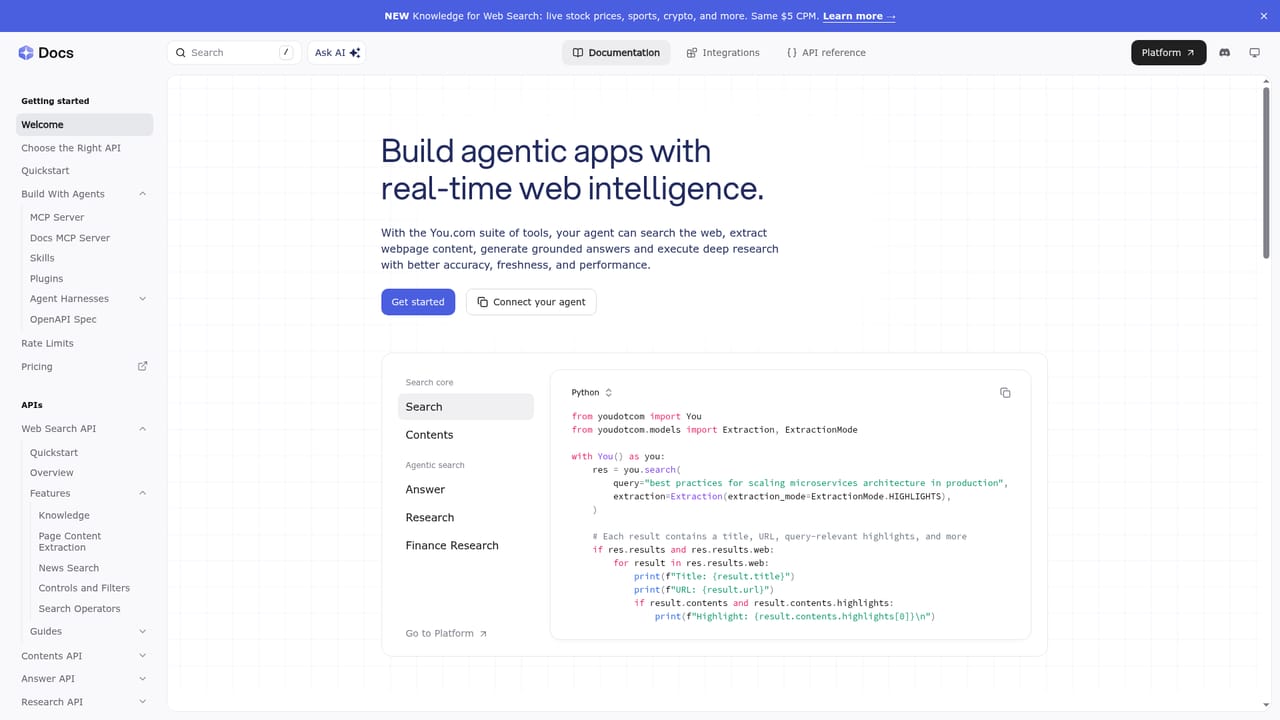Follow the Learn more banner link

pyautogui.click(x=859, y=16)
